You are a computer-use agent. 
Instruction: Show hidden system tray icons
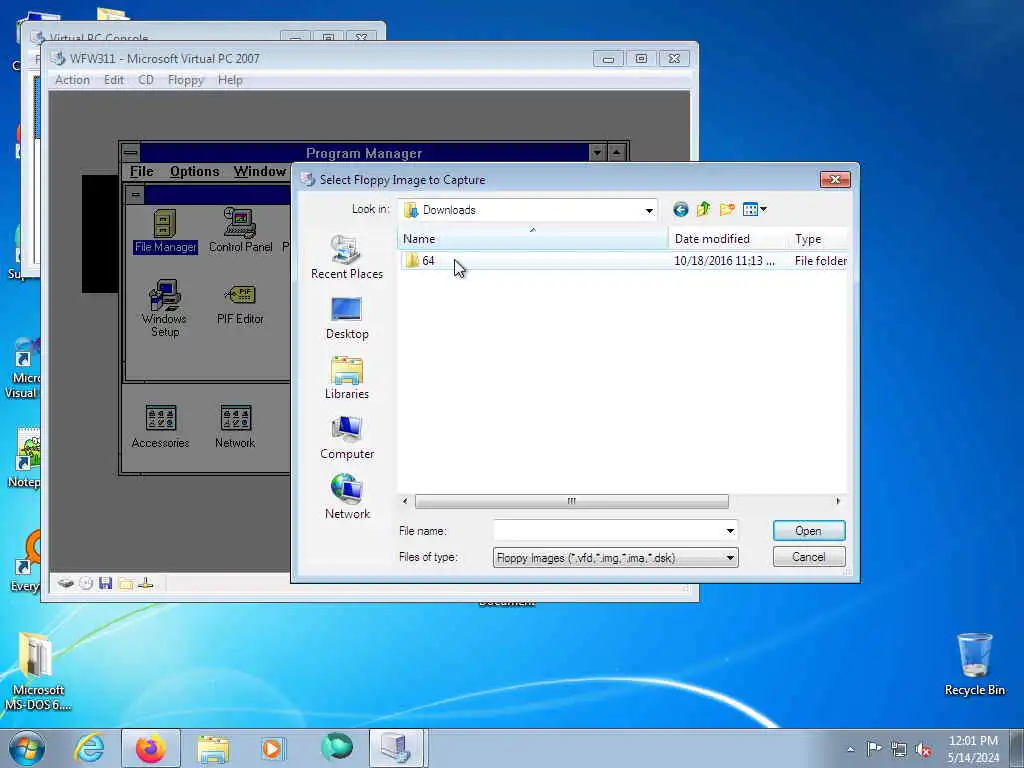850,749
